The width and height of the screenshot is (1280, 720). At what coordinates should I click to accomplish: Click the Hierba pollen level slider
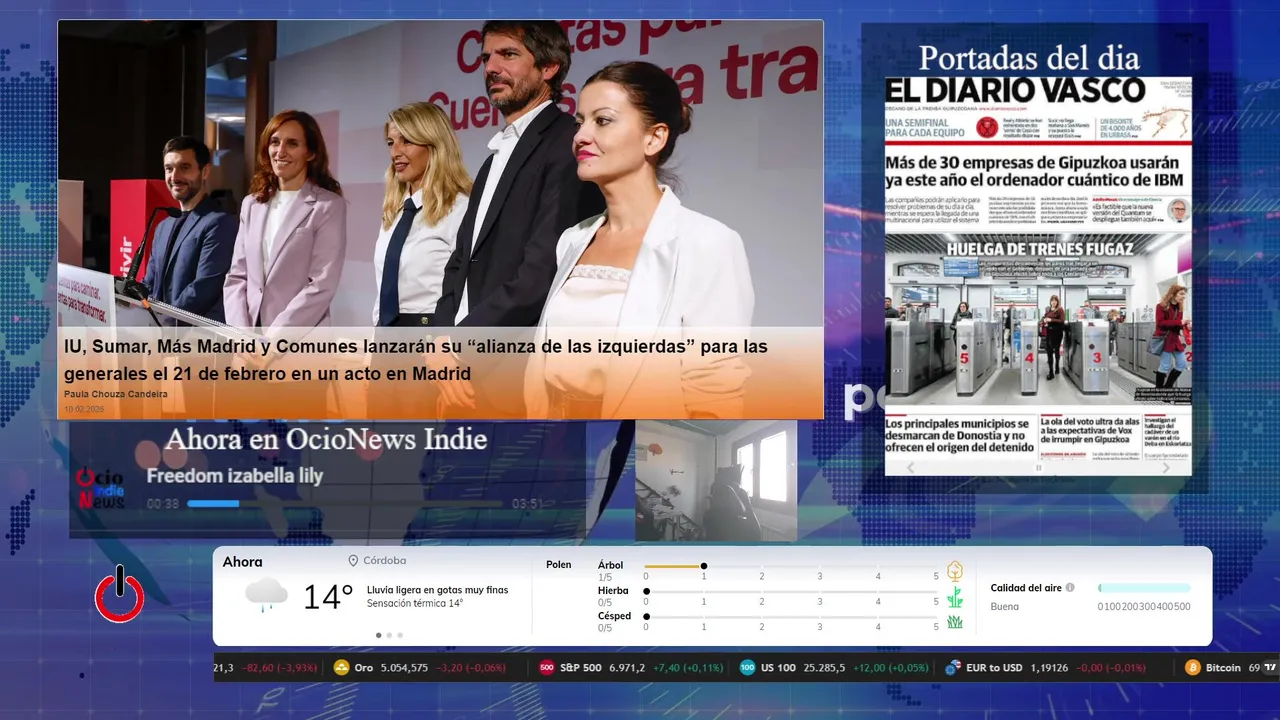click(x=792, y=591)
